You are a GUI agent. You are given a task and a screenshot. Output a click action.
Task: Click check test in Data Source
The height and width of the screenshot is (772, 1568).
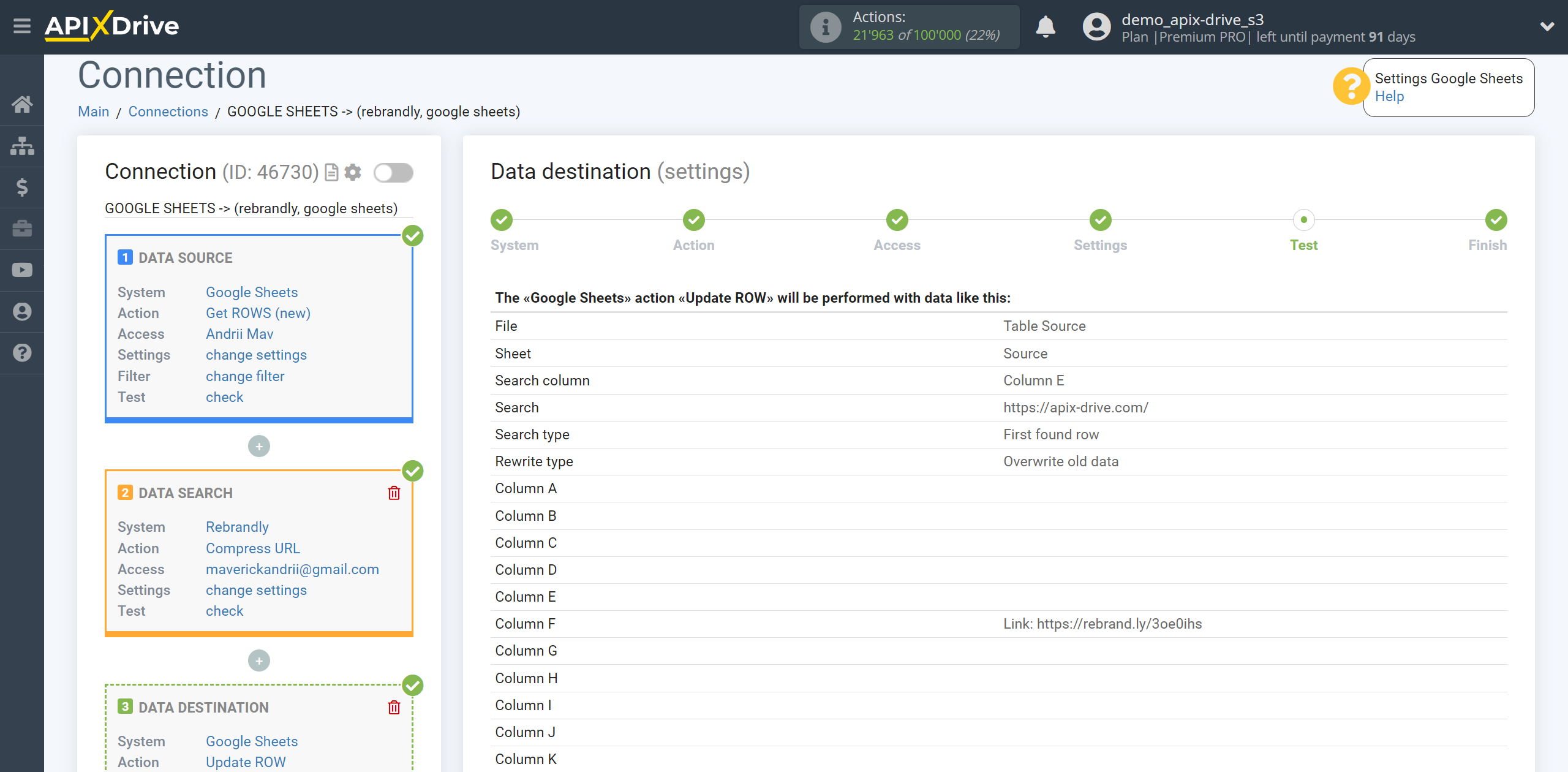[x=224, y=397]
